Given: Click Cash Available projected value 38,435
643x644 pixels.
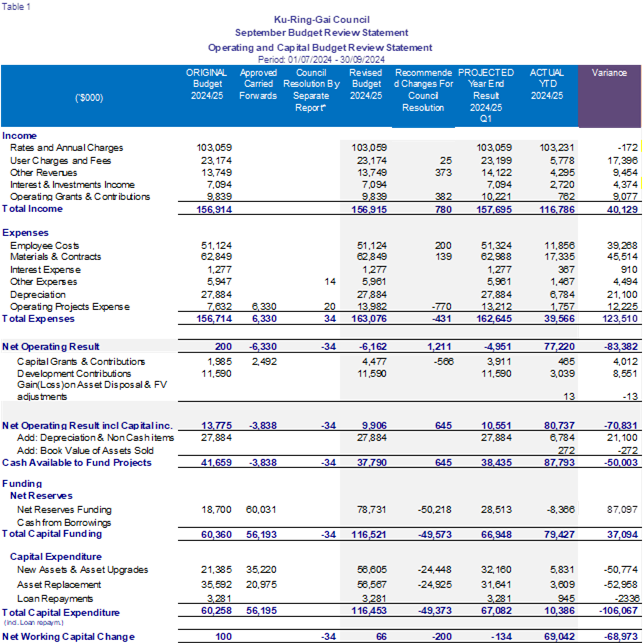Looking at the screenshot, I should tap(496, 463).
